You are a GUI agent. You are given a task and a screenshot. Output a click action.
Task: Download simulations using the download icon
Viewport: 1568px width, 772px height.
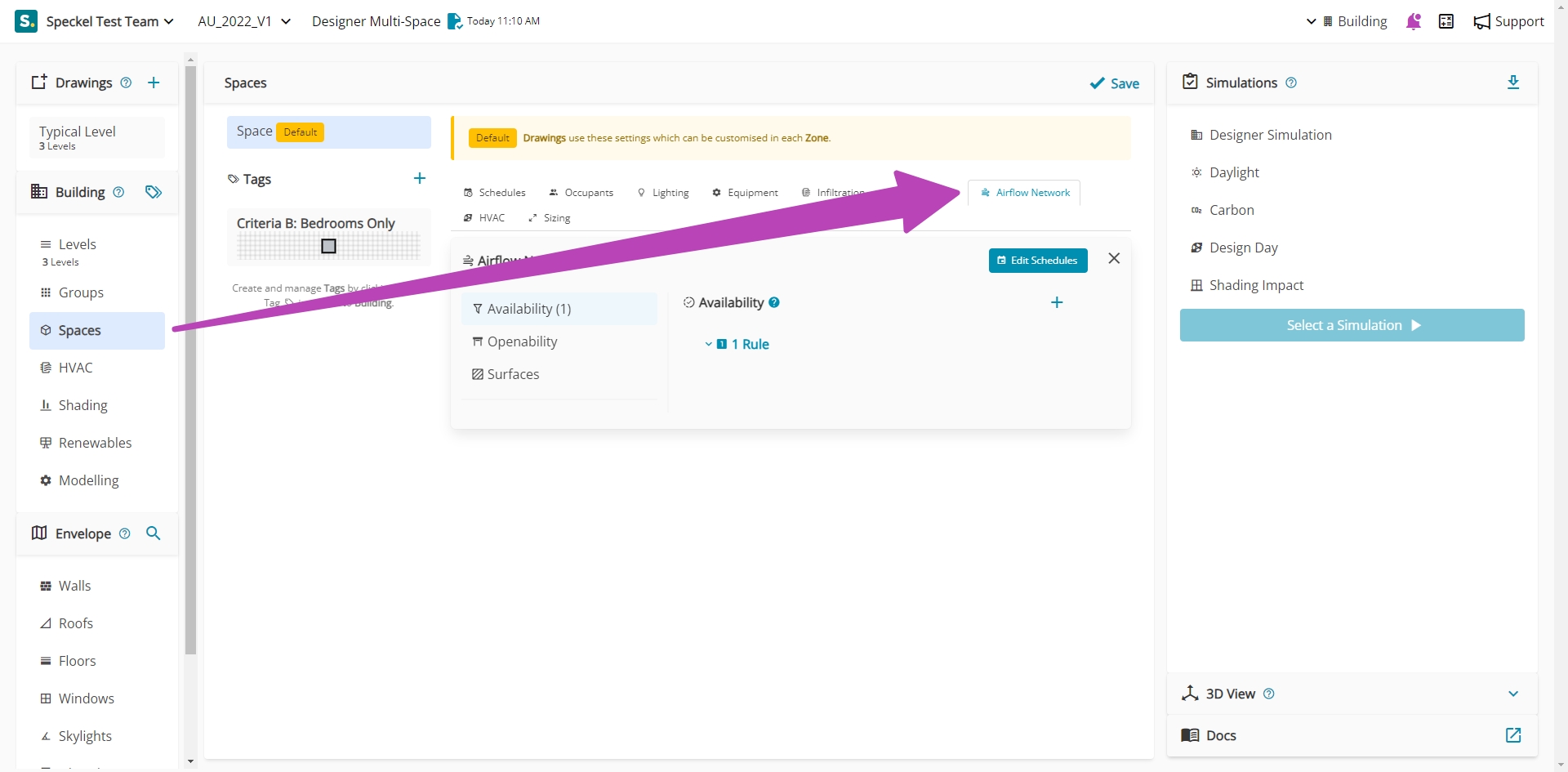tap(1512, 83)
